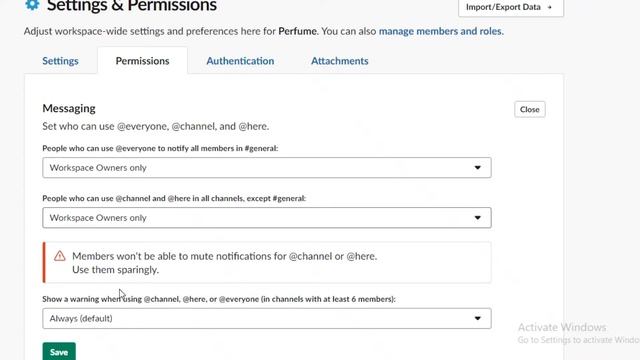Click the Activate Windows watermark text

562,327
